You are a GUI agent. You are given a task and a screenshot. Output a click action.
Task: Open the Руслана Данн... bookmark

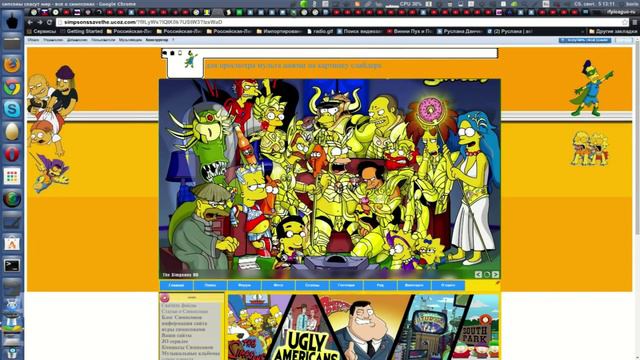pos(460,31)
